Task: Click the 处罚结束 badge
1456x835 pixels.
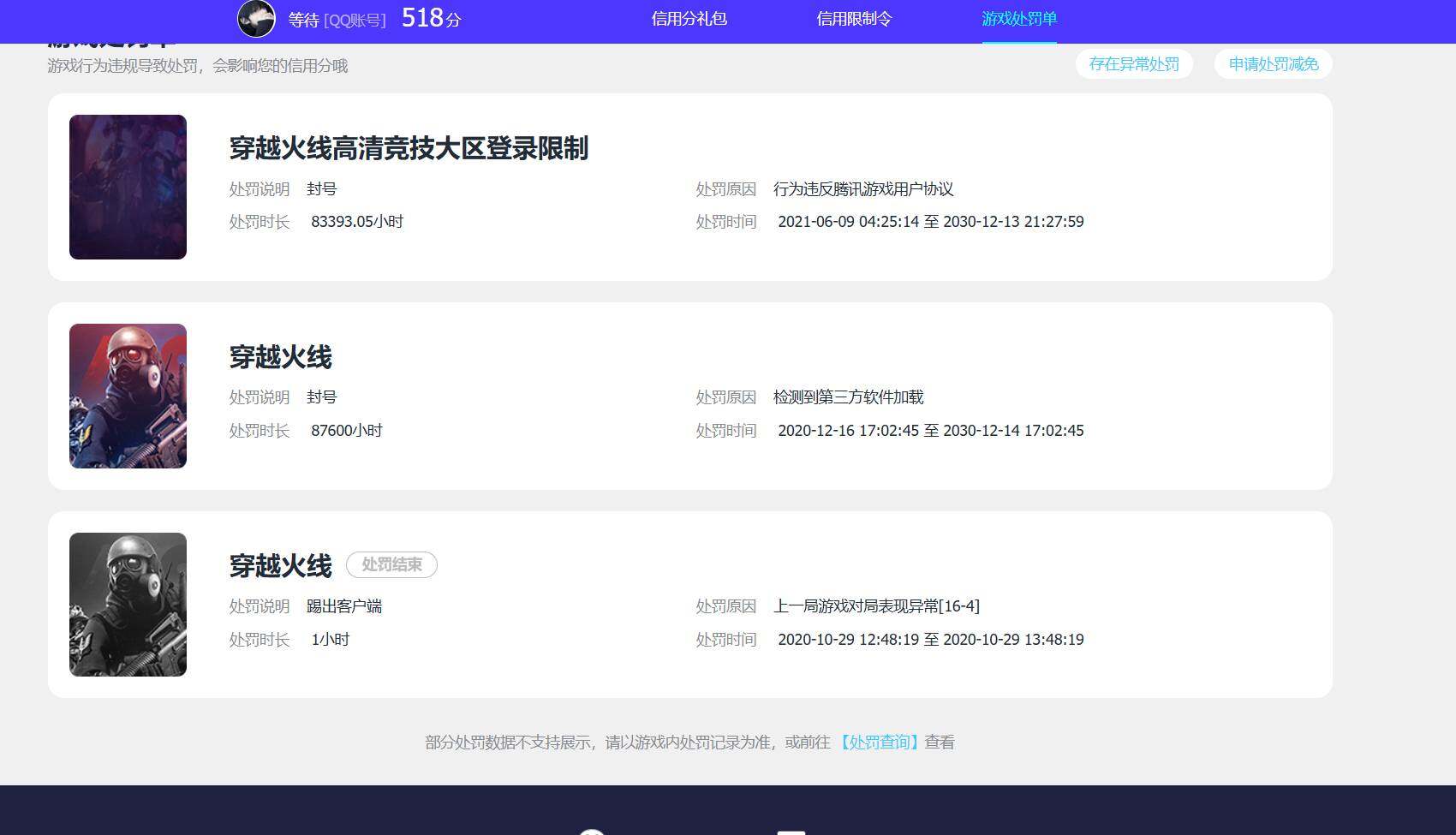Action: click(391, 565)
